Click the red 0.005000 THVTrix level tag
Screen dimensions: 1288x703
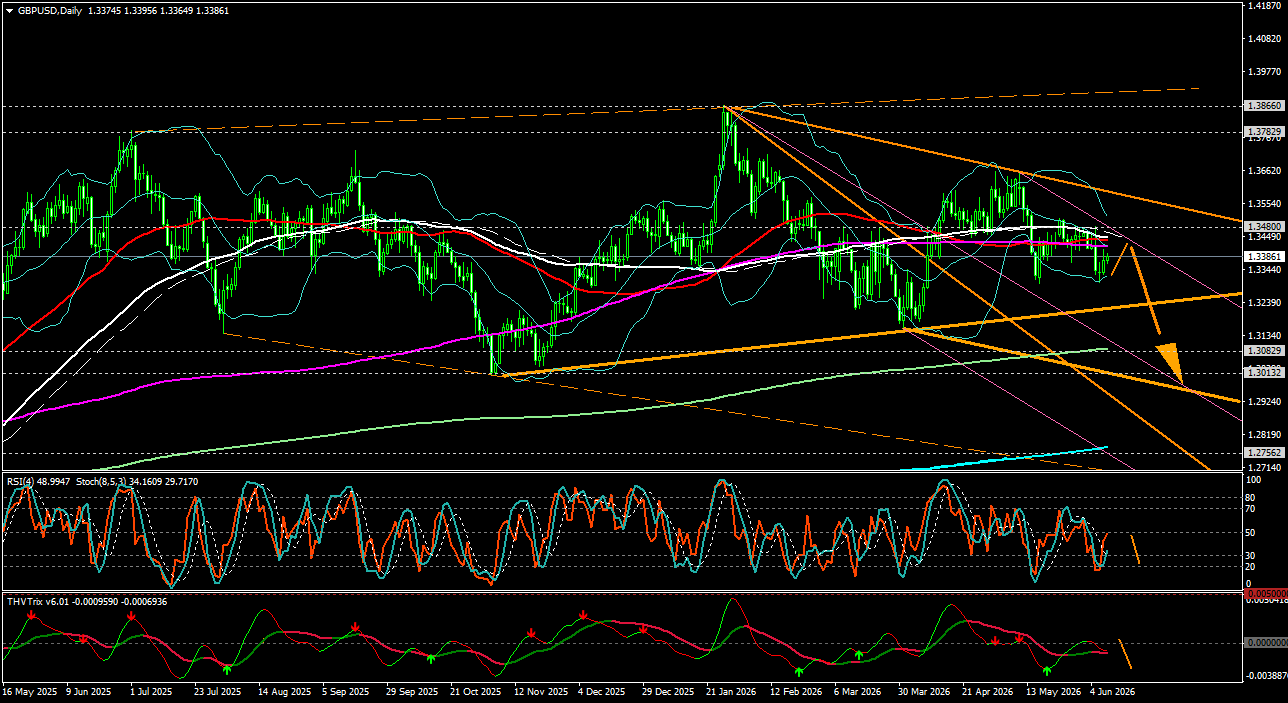pos(1264,592)
